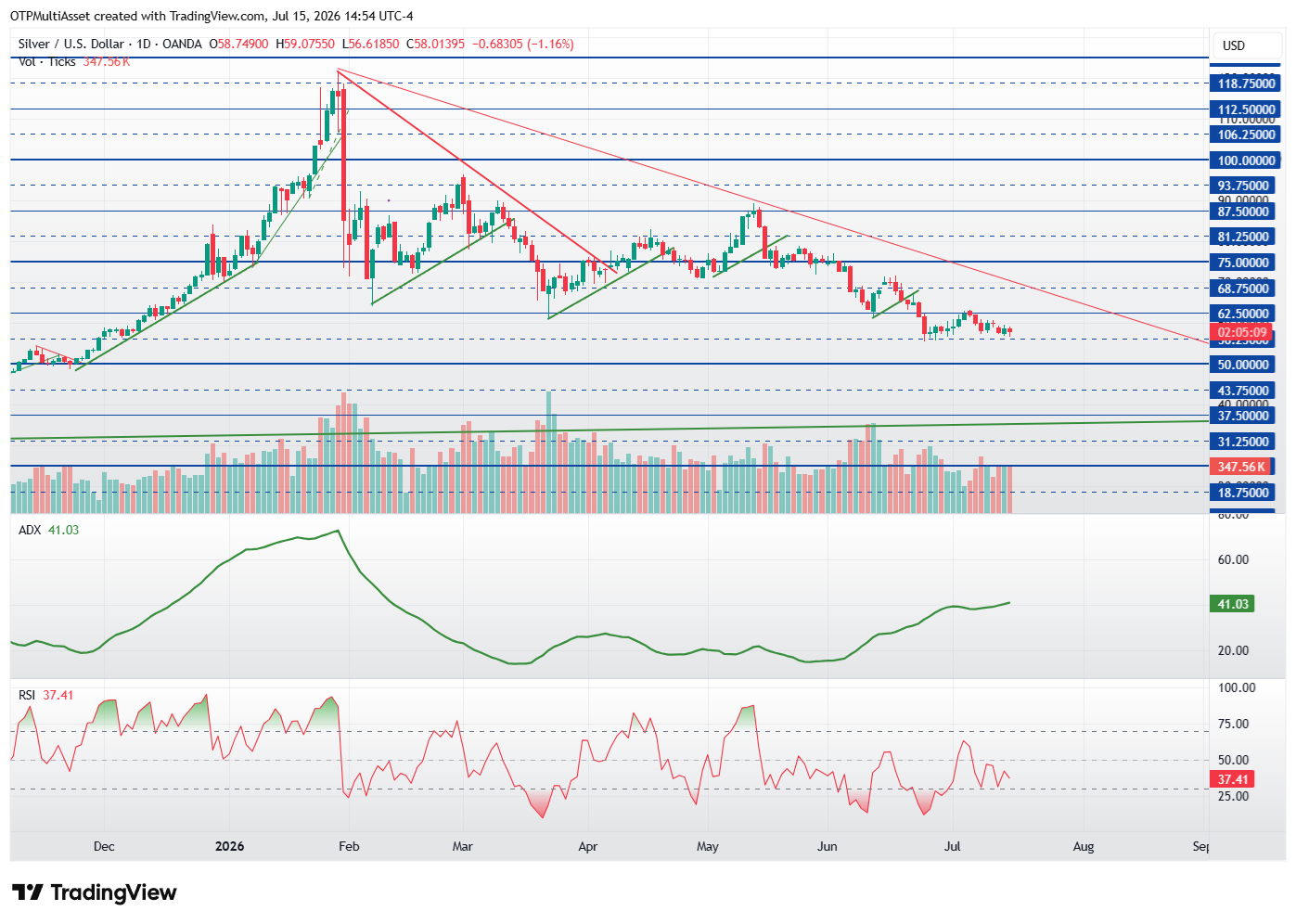Click the USD currency label
Viewport: 1296px width, 924px height.
tap(1233, 45)
